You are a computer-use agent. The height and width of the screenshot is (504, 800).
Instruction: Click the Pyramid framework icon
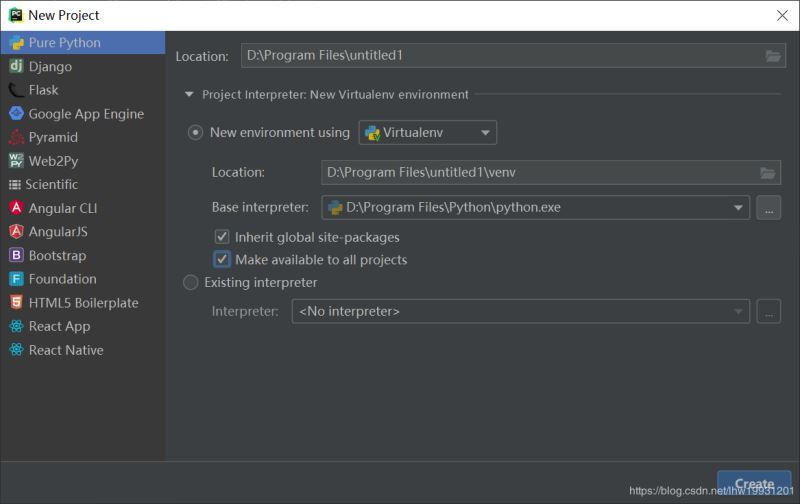(16, 137)
